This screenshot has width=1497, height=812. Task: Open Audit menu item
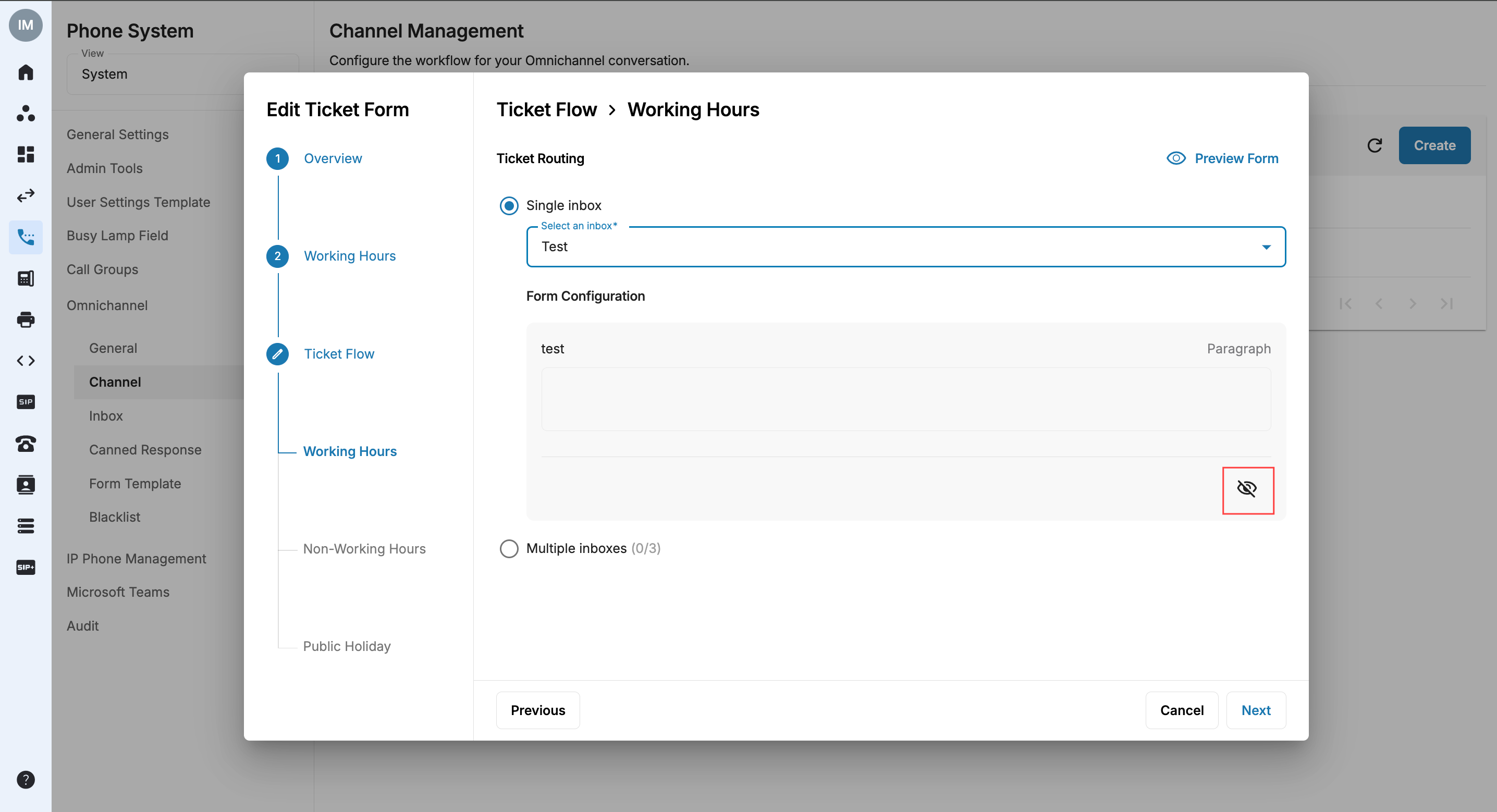pyautogui.click(x=82, y=626)
